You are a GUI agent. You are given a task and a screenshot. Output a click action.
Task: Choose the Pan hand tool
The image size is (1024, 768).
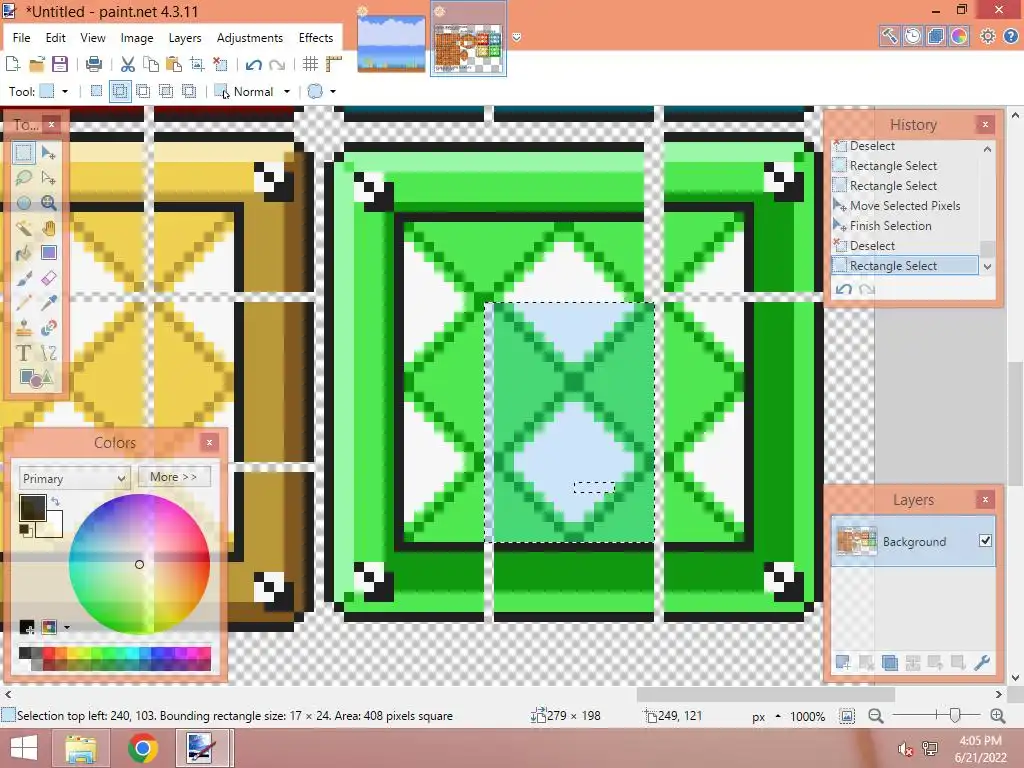point(48,228)
